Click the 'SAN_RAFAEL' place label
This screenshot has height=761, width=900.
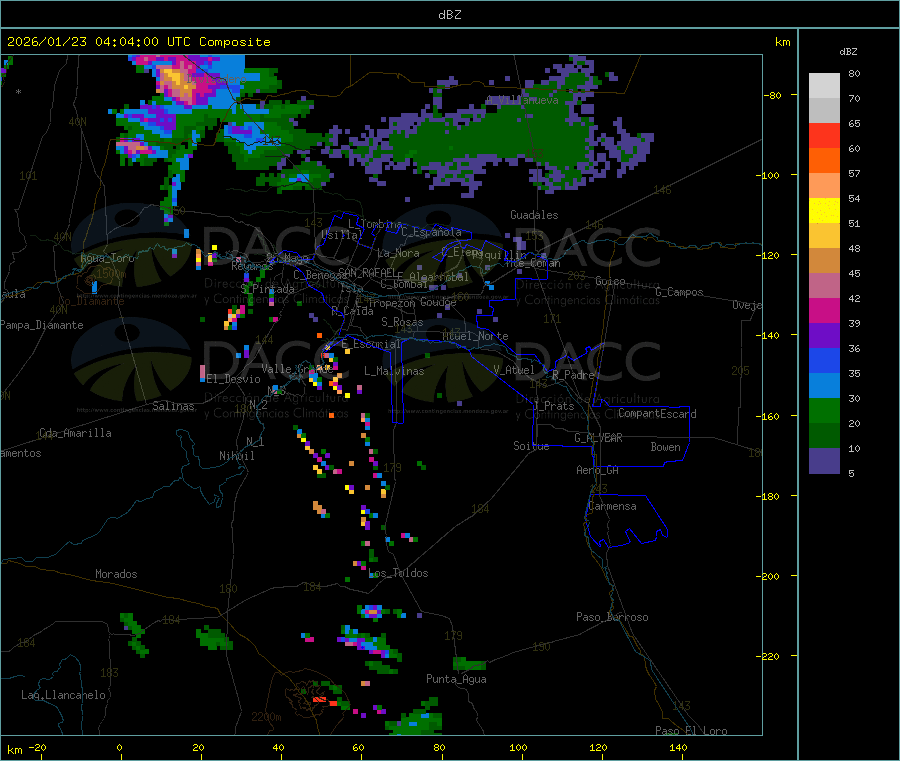click(x=367, y=272)
